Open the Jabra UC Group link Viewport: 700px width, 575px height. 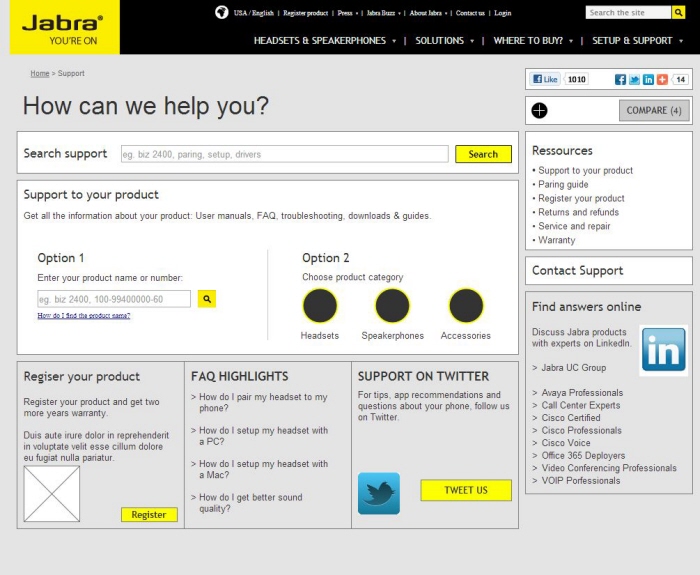[x=573, y=368]
